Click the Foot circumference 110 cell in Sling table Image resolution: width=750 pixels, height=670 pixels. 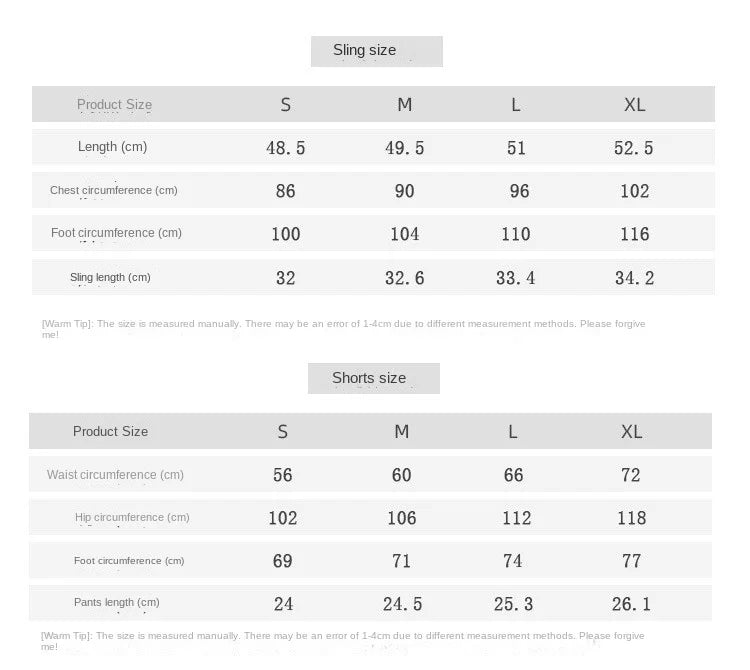tap(516, 234)
